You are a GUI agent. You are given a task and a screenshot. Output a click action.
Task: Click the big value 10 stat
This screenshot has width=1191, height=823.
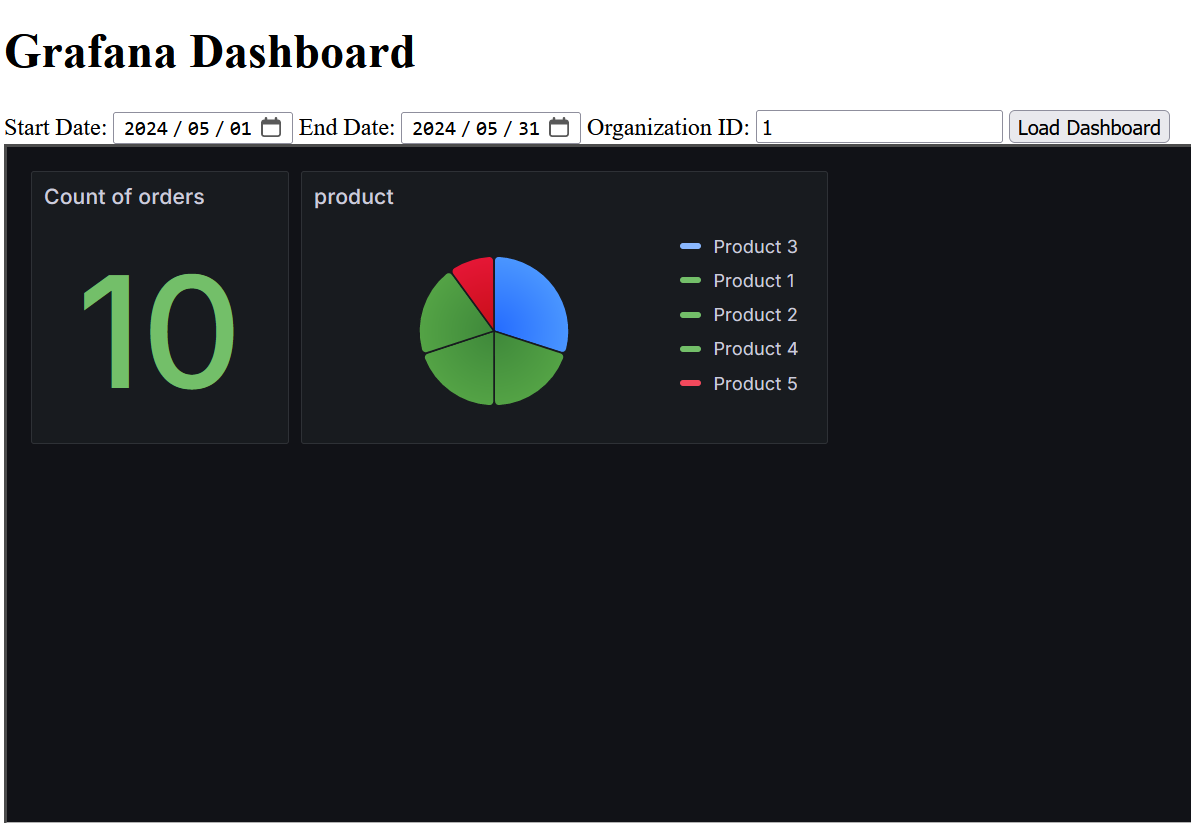[159, 331]
